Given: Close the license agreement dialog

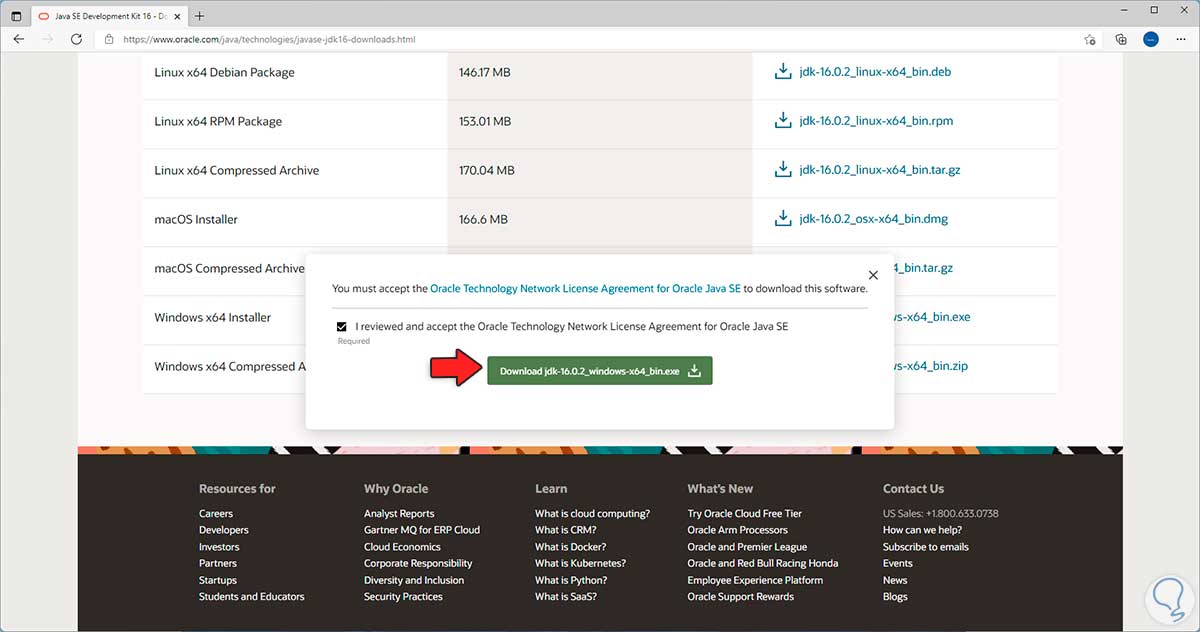Looking at the screenshot, I should pos(873,274).
